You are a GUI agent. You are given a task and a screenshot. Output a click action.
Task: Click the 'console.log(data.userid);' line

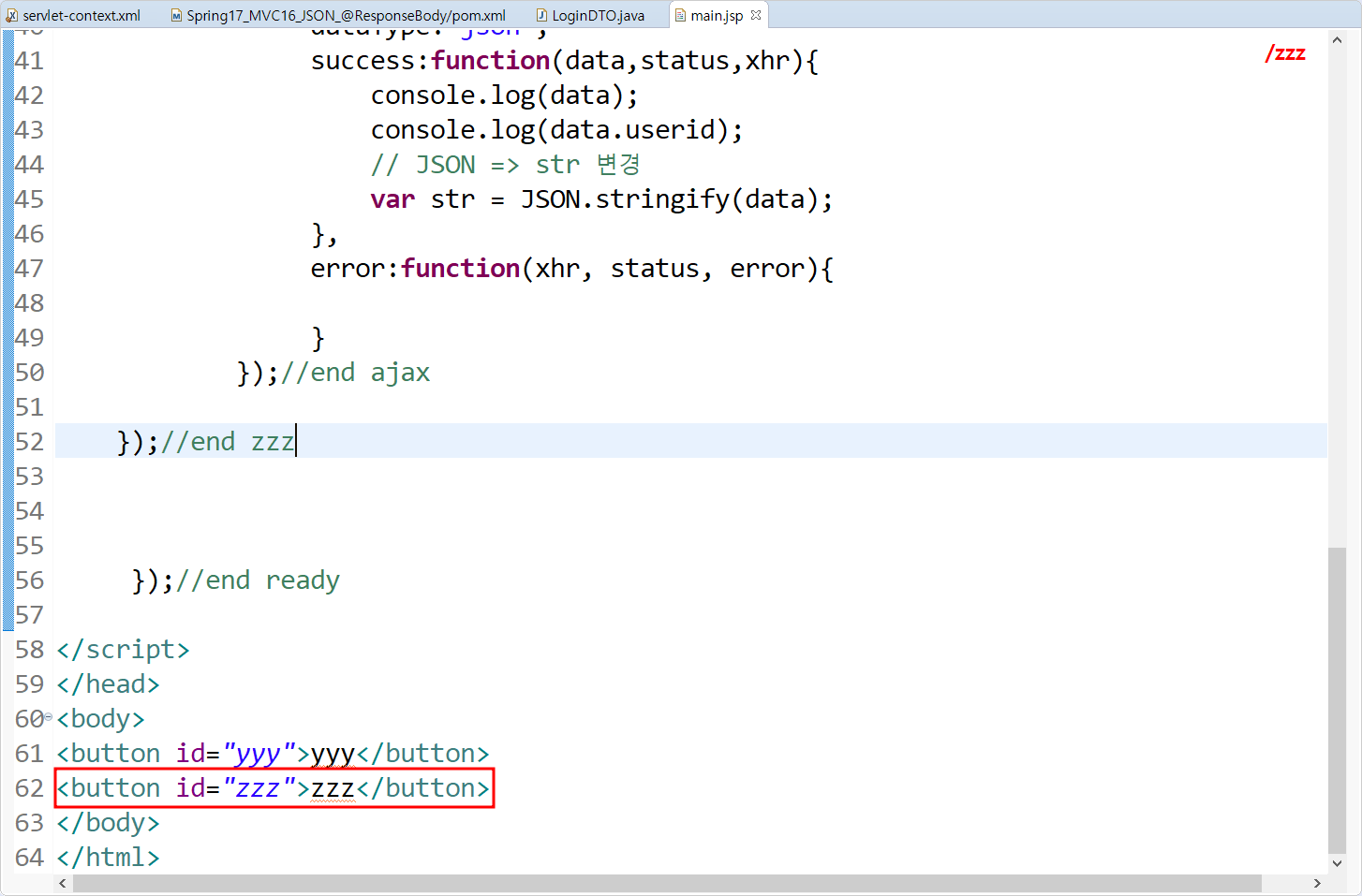(557, 130)
